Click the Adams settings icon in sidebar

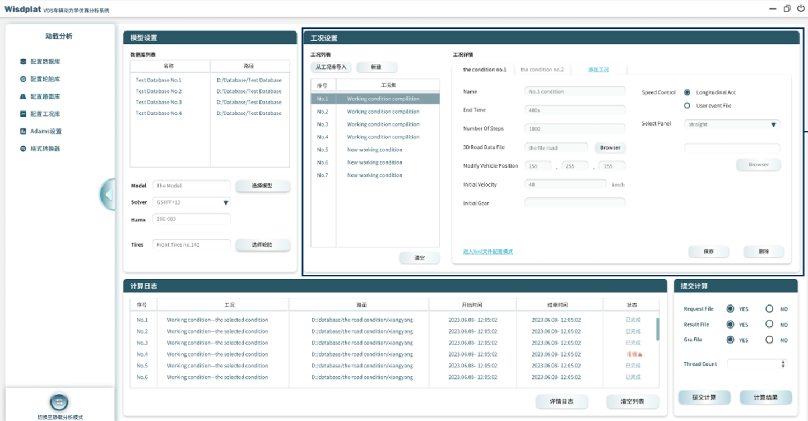click(x=22, y=131)
